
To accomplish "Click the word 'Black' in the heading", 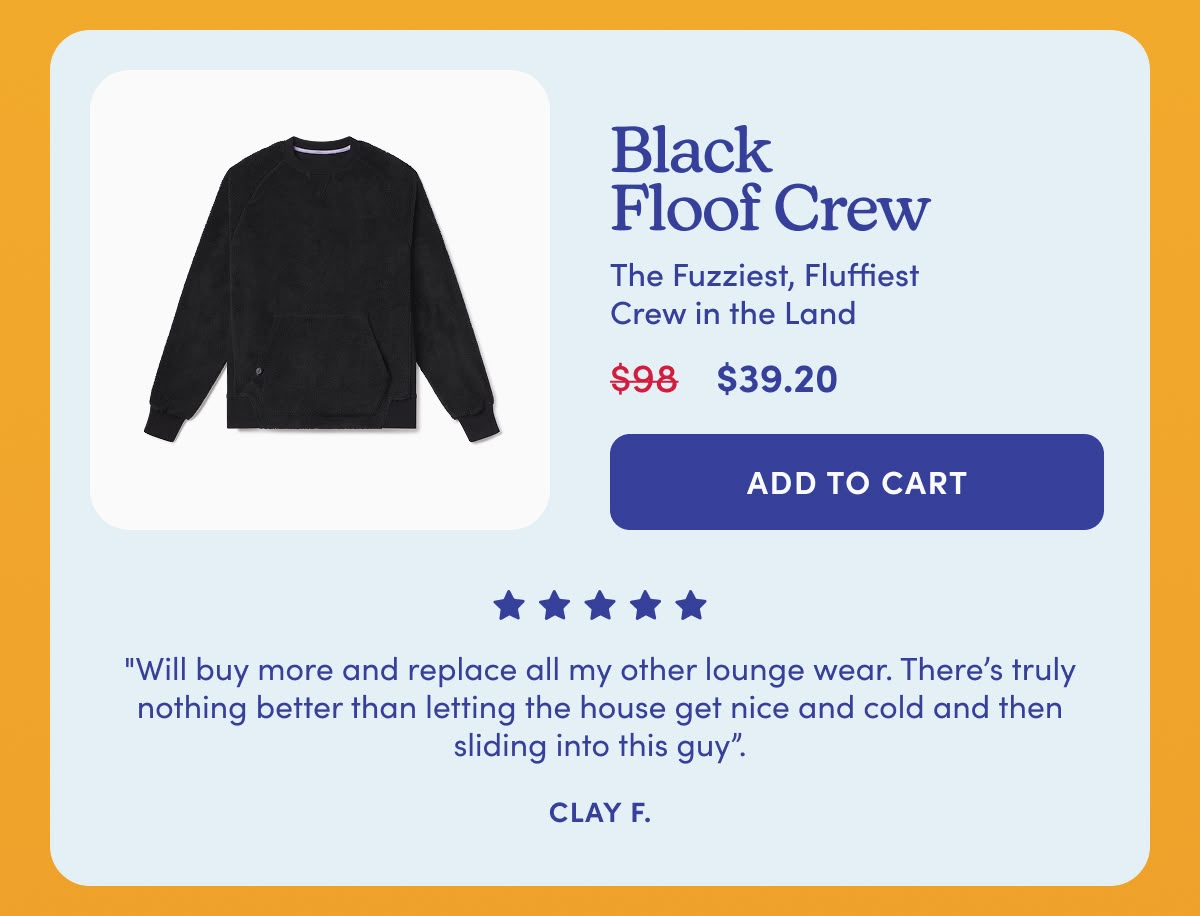I will pos(691,151).
